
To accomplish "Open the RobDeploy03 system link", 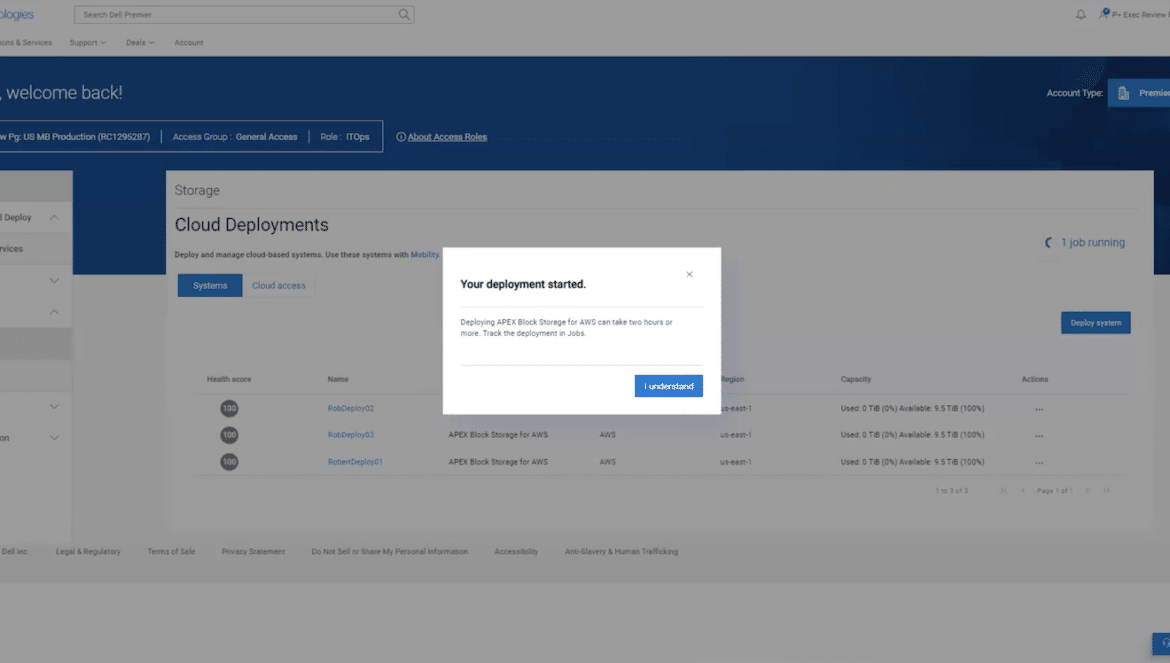I will pyautogui.click(x=351, y=435).
